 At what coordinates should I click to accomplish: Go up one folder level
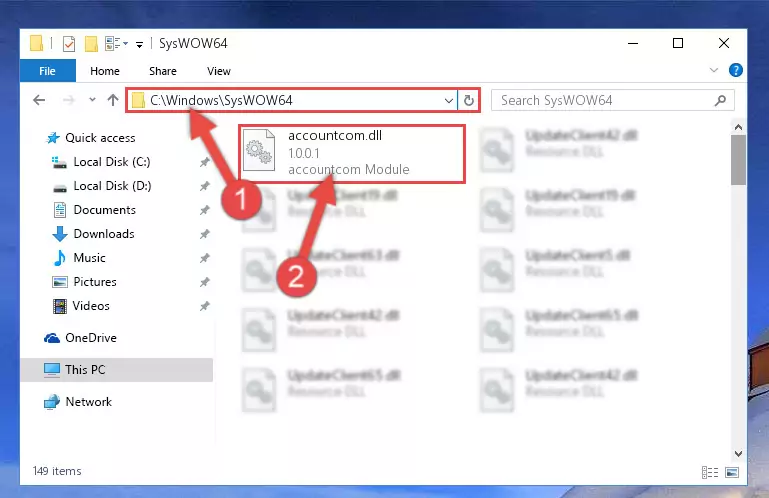tap(113, 100)
